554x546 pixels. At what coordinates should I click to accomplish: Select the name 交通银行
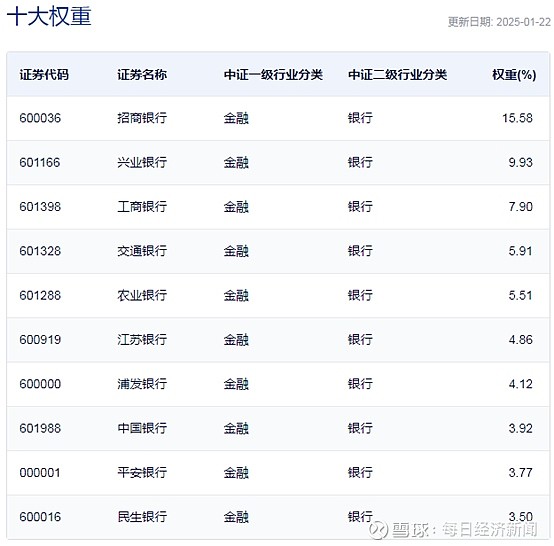142,251
